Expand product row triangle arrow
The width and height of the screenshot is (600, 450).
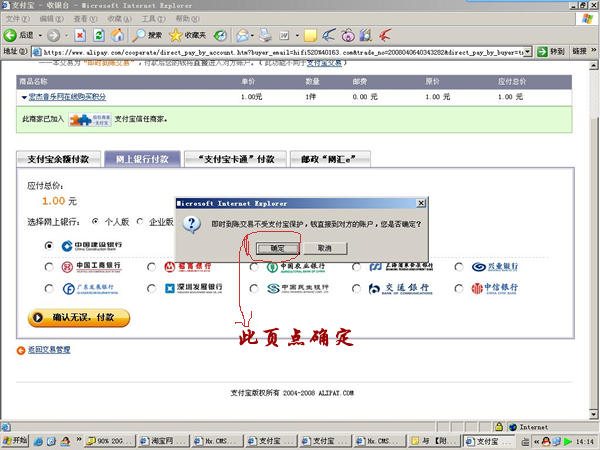coord(24,98)
